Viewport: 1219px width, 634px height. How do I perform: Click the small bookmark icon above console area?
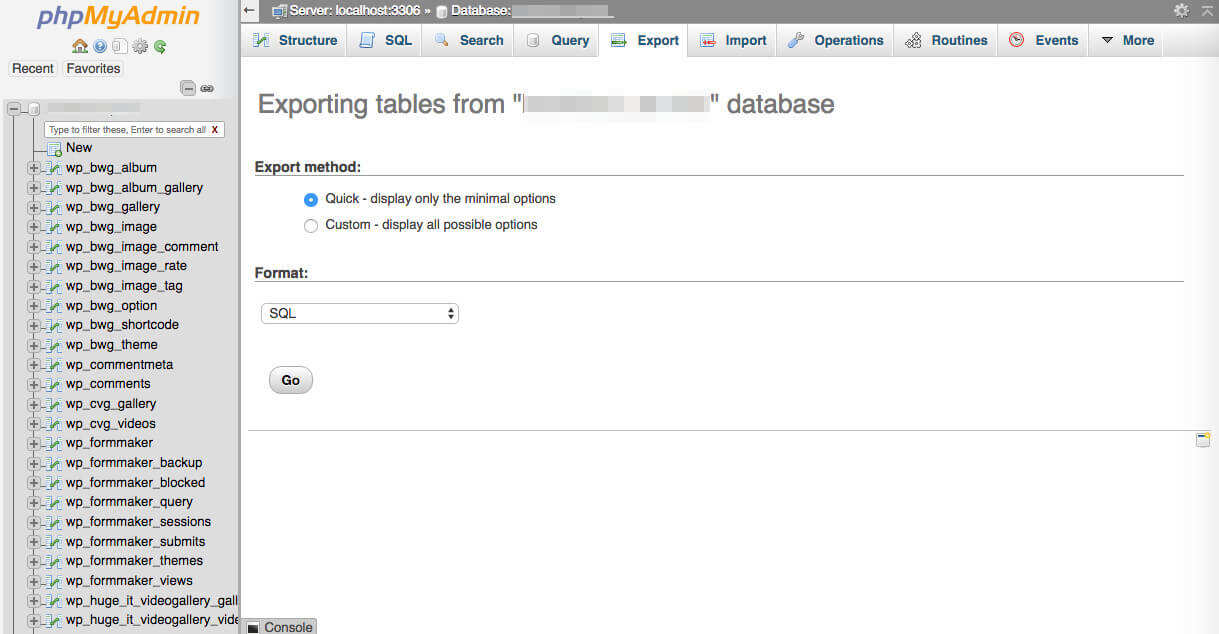point(1203,440)
